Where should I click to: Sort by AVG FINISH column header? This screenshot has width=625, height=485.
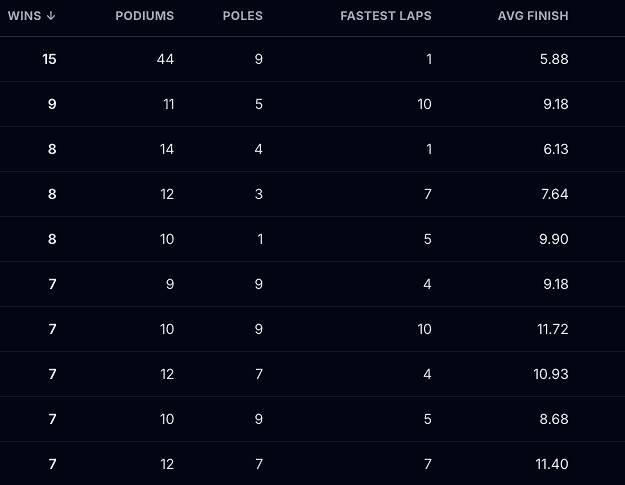(x=533, y=16)
